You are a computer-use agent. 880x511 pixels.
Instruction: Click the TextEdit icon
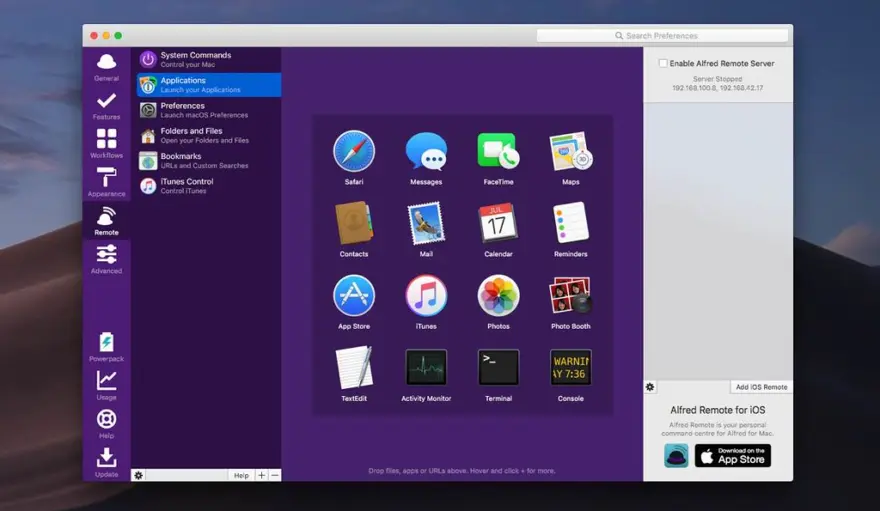354,367
